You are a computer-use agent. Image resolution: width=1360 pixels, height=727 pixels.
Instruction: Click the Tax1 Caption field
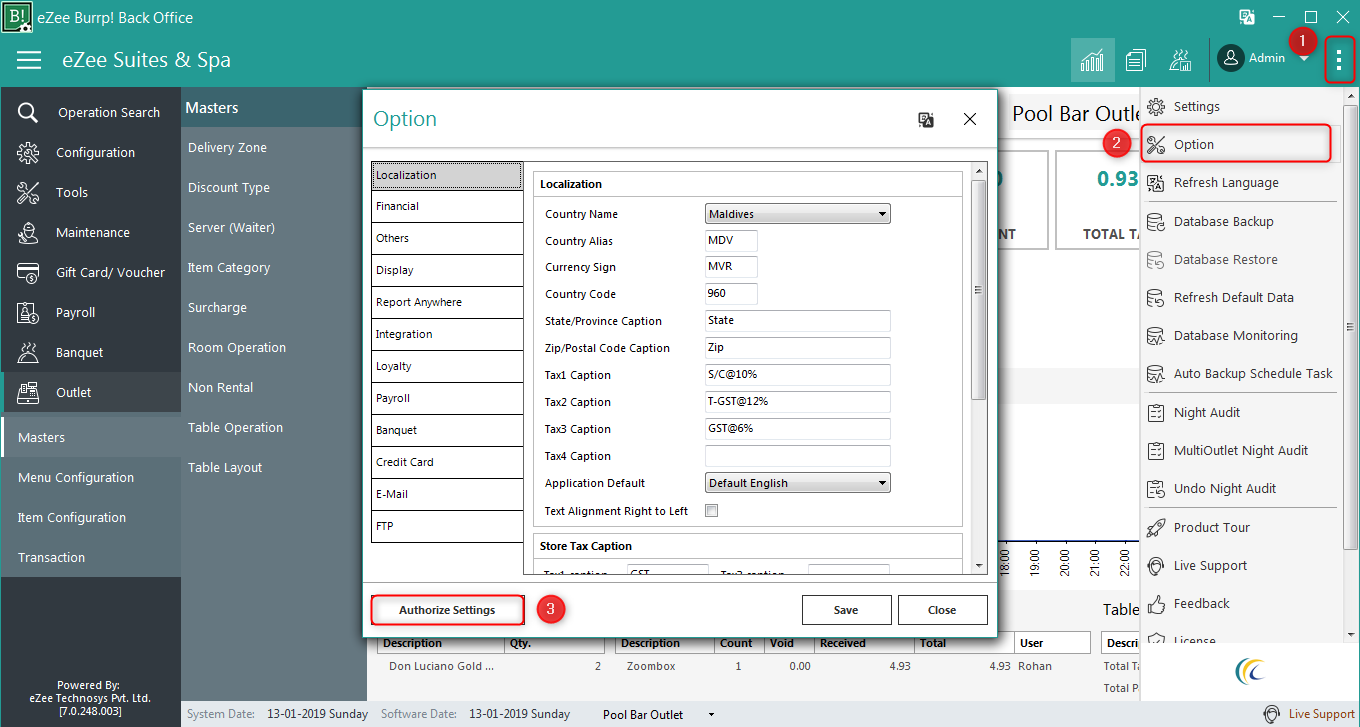coord(798,375)
